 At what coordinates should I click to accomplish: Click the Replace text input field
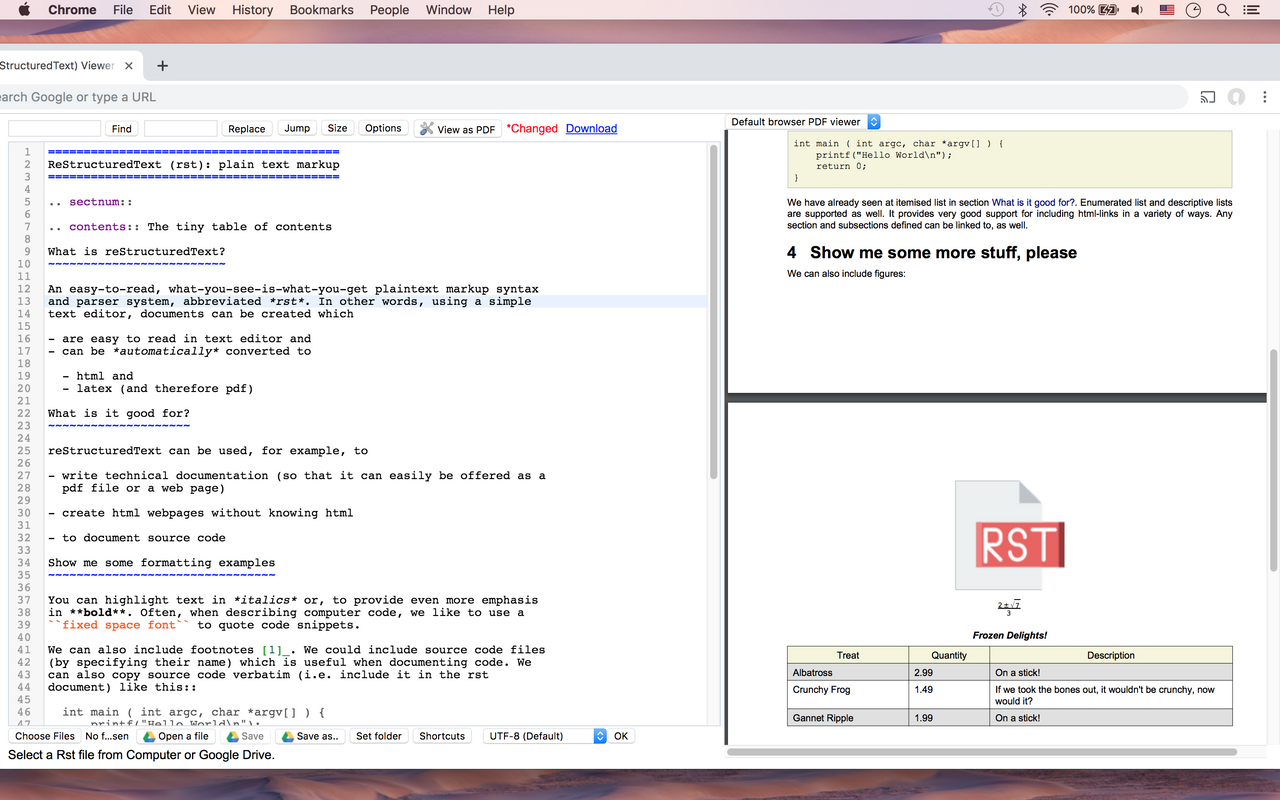click(x=180, y=128)
